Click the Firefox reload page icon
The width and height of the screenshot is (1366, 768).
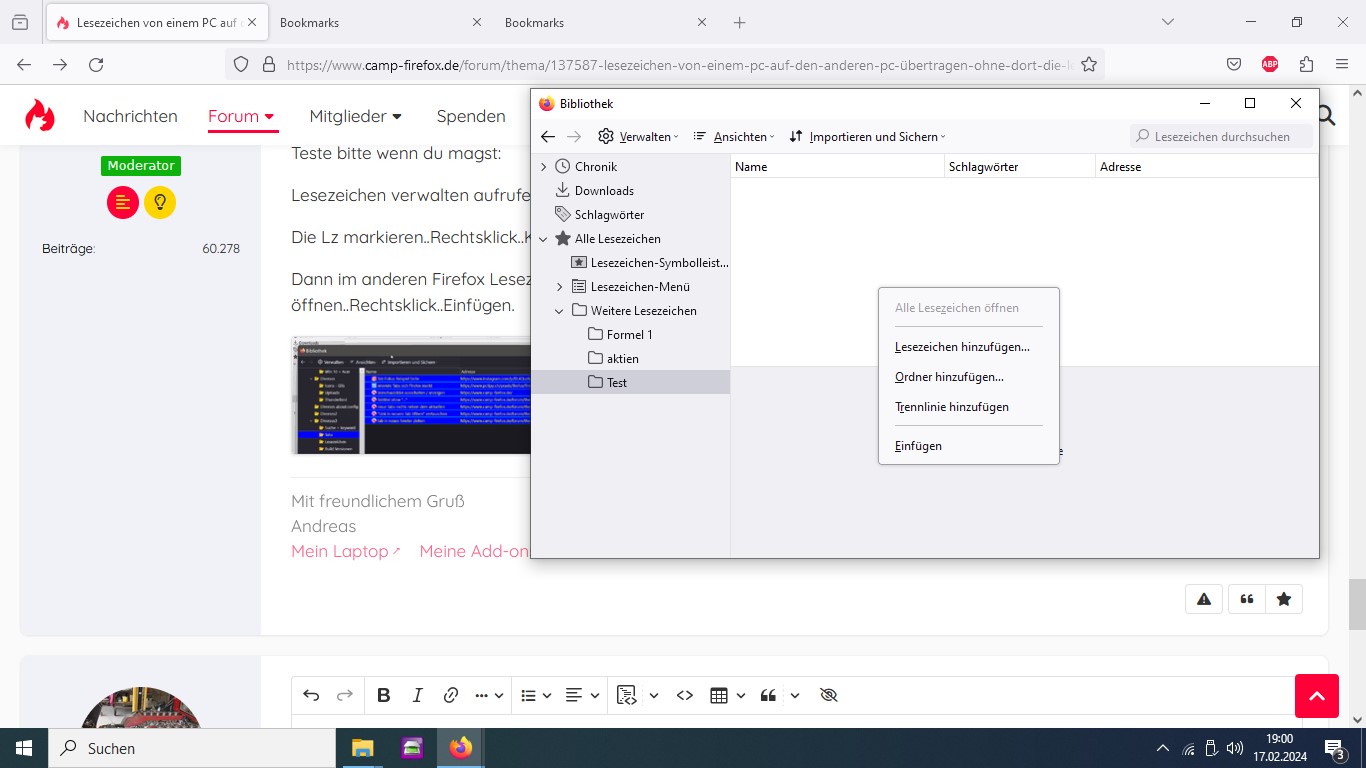tap(96, 64)
